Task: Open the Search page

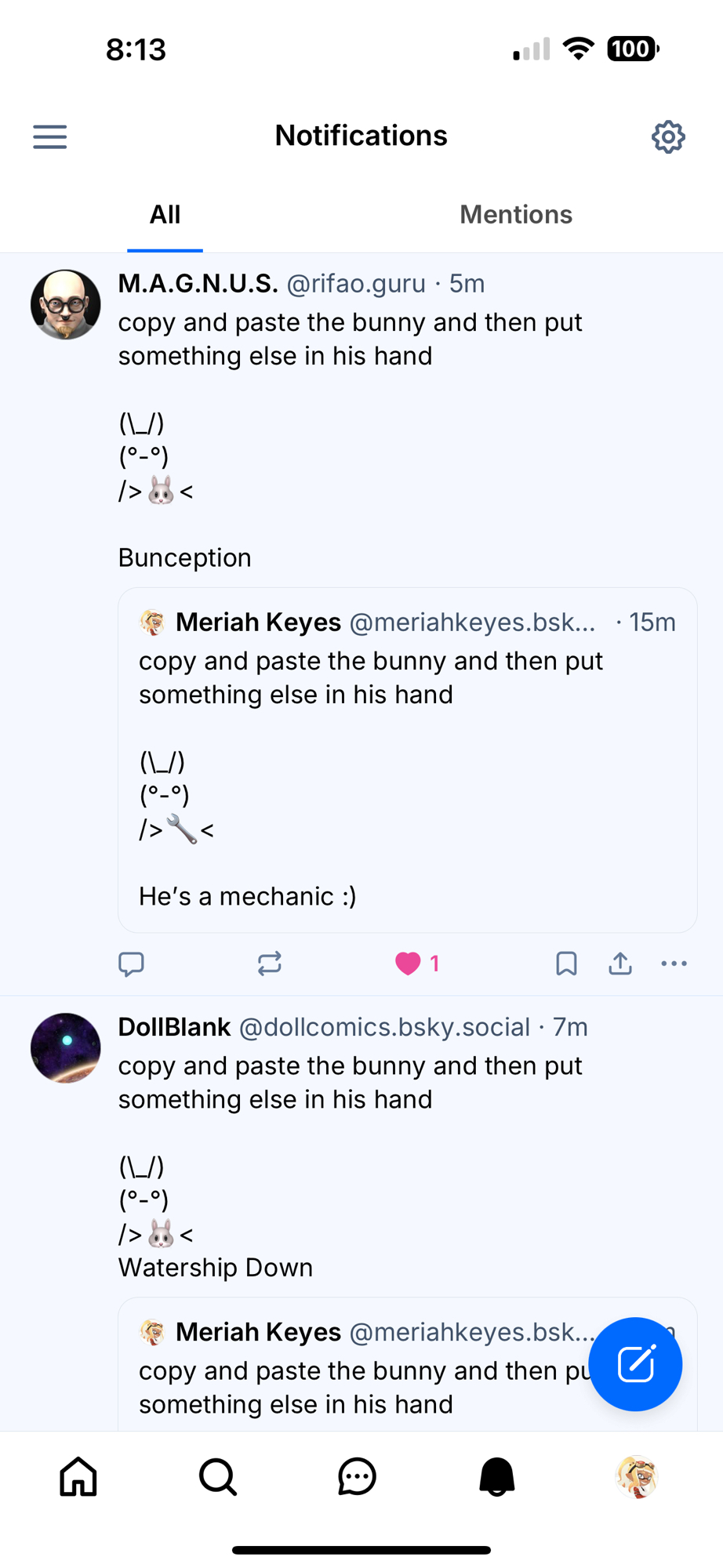Action: click(x=218, y=1477)
